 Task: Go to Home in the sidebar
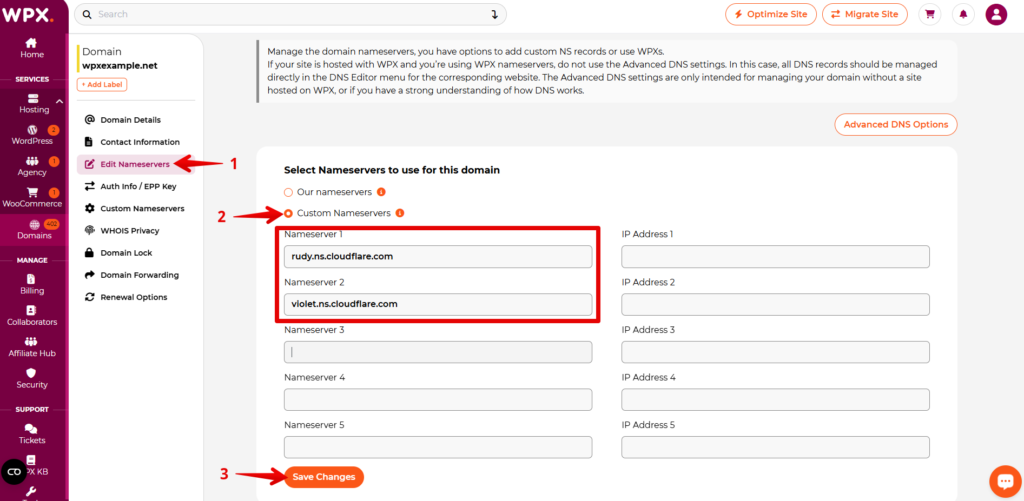coord(33,48)
